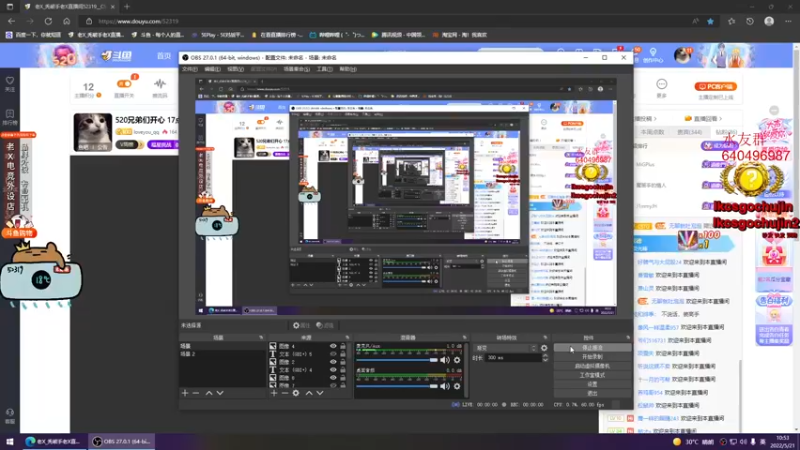Add a new source with plus icon
The height and width of the screenshot is (450, 800).
(x=274, y=393)
